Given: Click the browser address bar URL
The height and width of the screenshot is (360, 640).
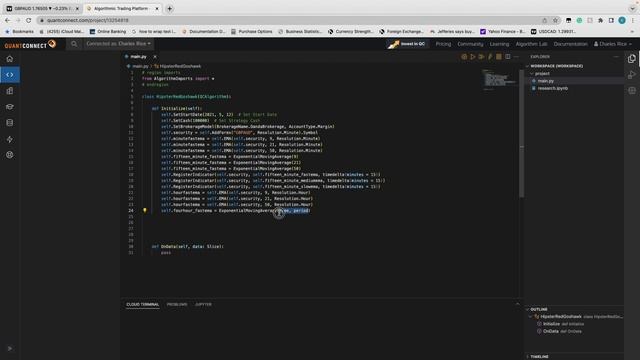Looking at the screenshot, I should pyautogui.click(x=88, y=20).
